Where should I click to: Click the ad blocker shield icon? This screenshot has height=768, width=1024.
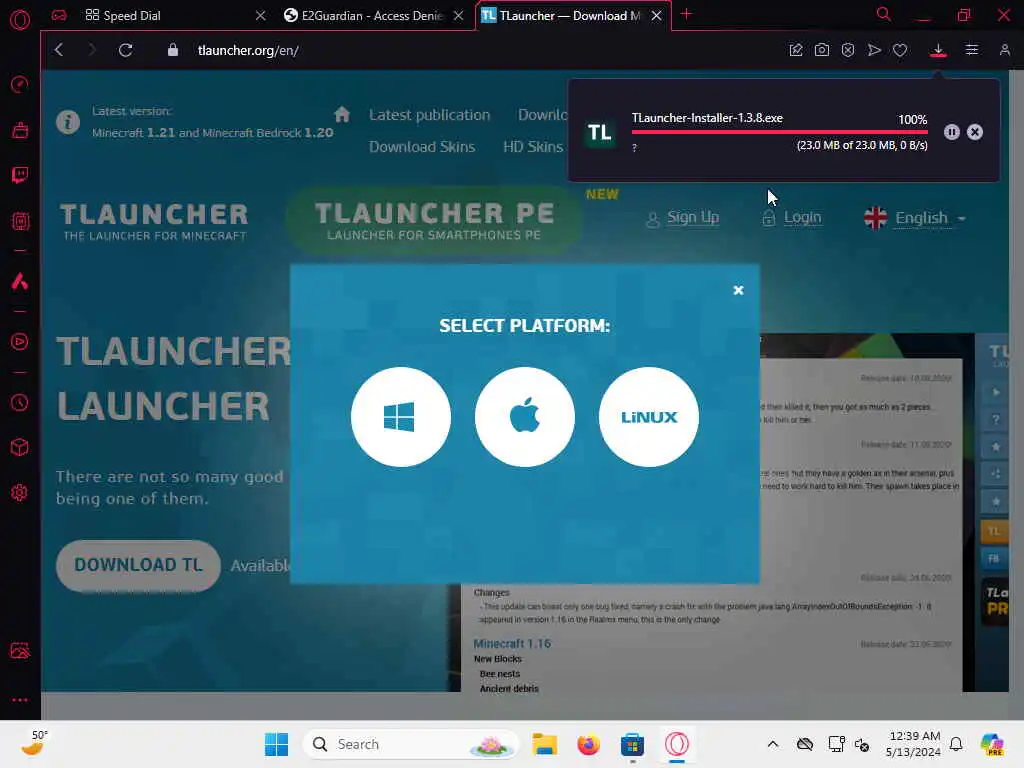click(x=848, y=50)
